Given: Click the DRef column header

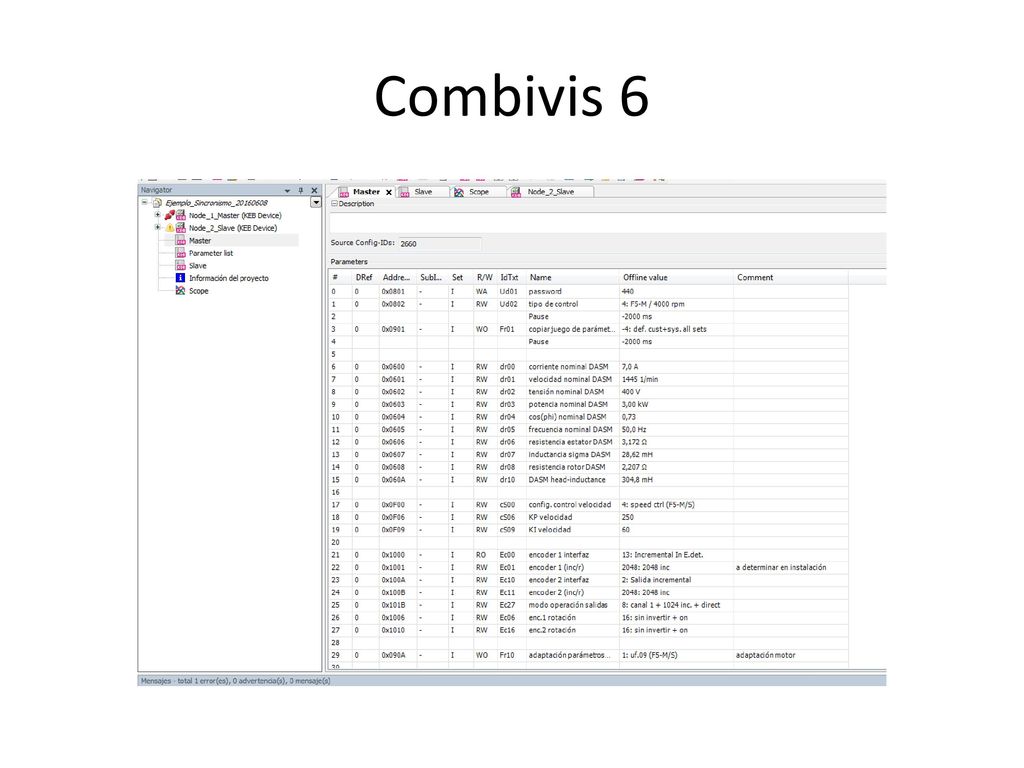Looking at the screenshot, I should (365, 278).
